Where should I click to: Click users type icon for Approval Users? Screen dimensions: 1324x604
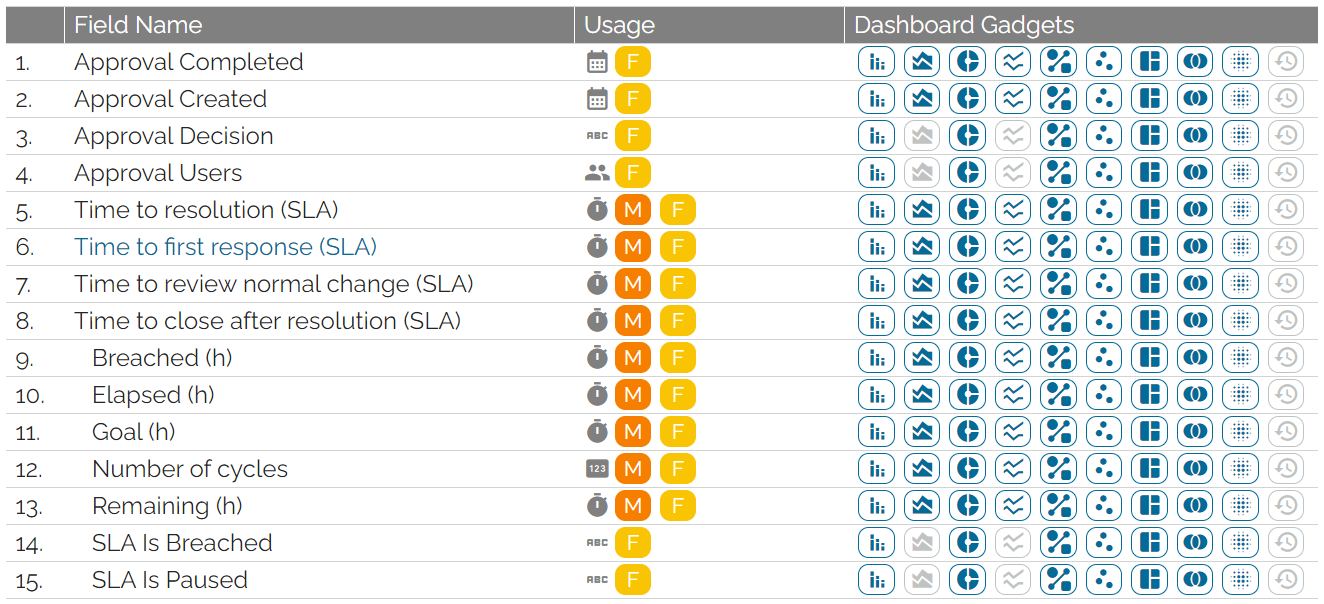(597, 173)
